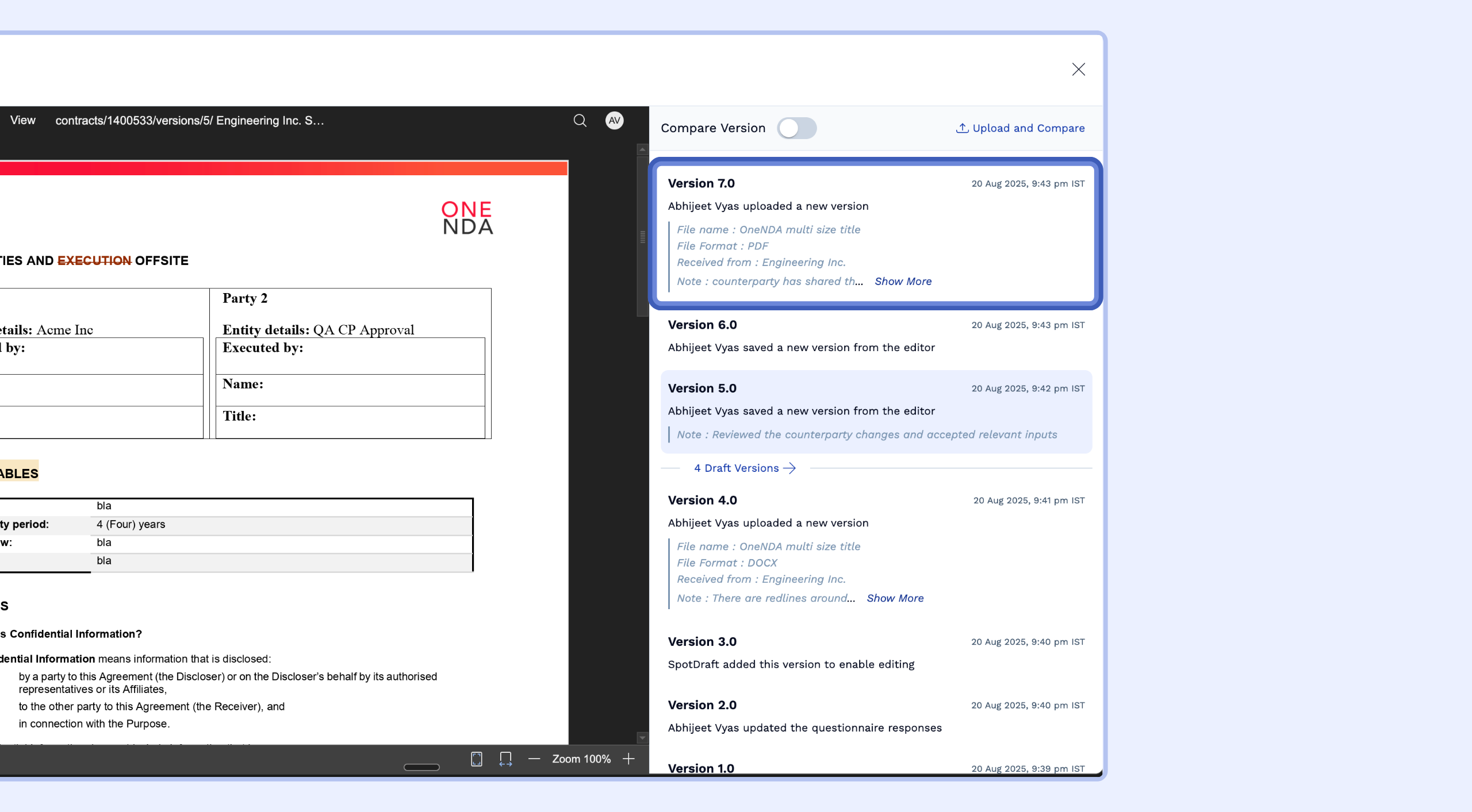Zoom out with the minus icon

[534, 759]
